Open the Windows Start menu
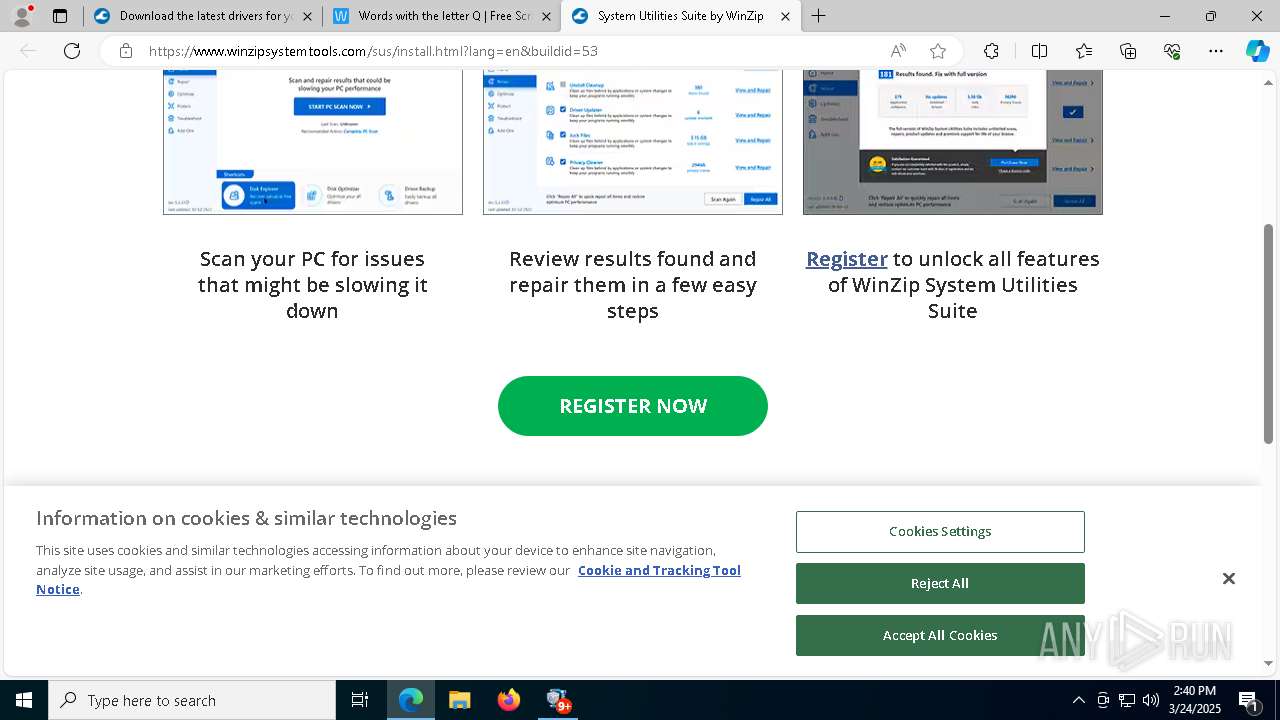This screenshot has width=1280, height=720. point(24,700)
